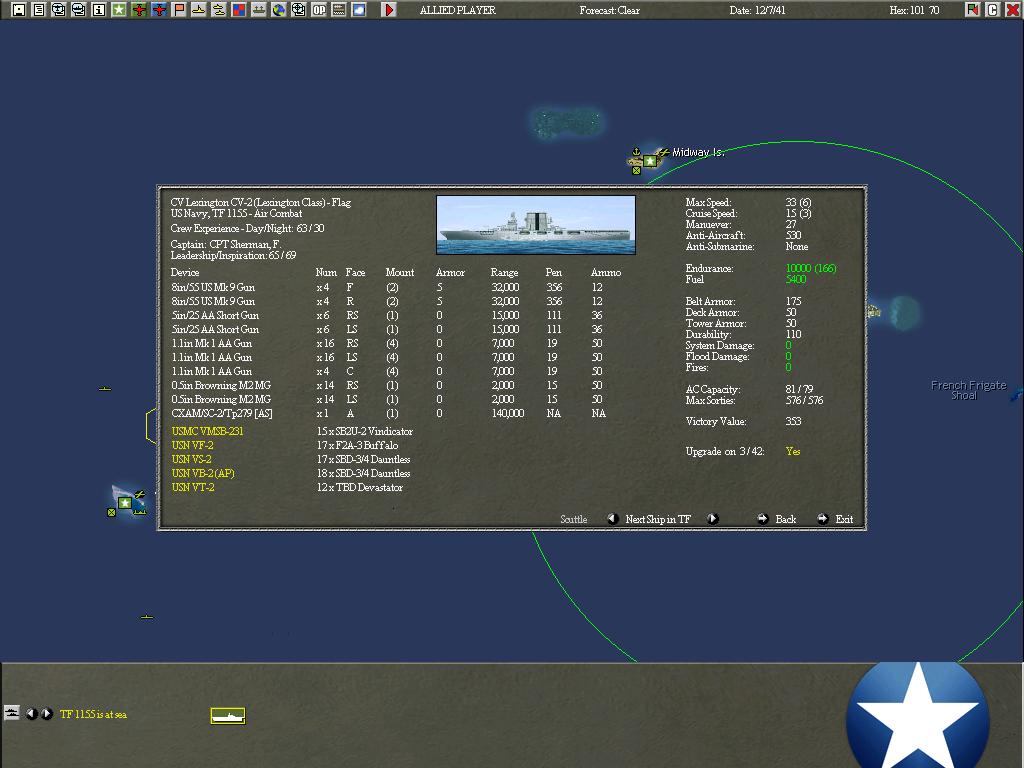Click the face-with-ship naval report icon

tap(78, 10)
